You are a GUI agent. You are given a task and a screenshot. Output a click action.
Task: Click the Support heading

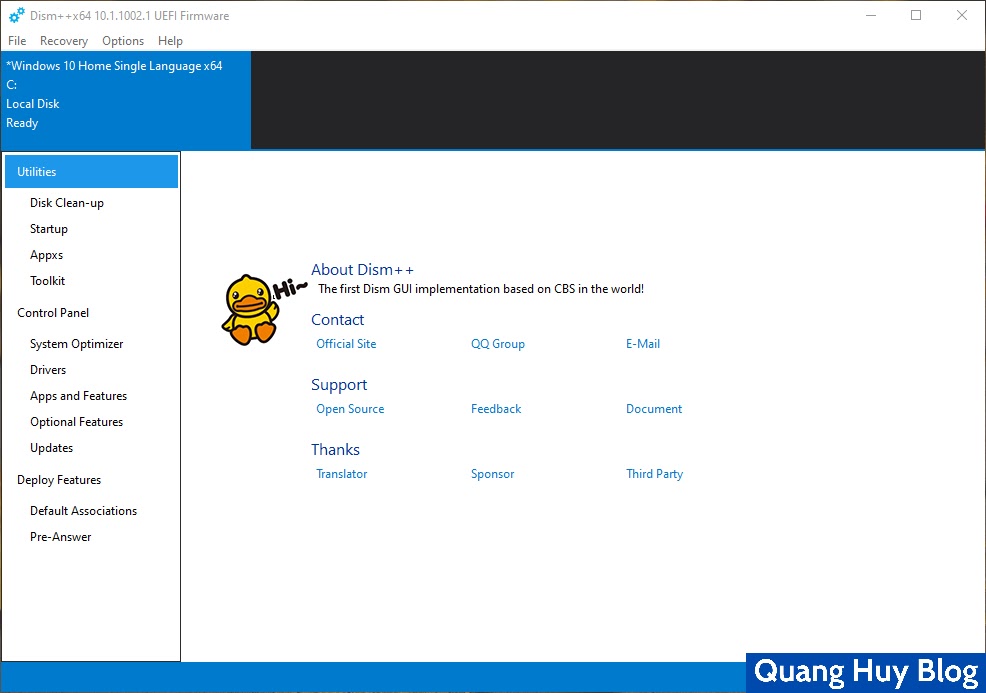coord(339,385)
